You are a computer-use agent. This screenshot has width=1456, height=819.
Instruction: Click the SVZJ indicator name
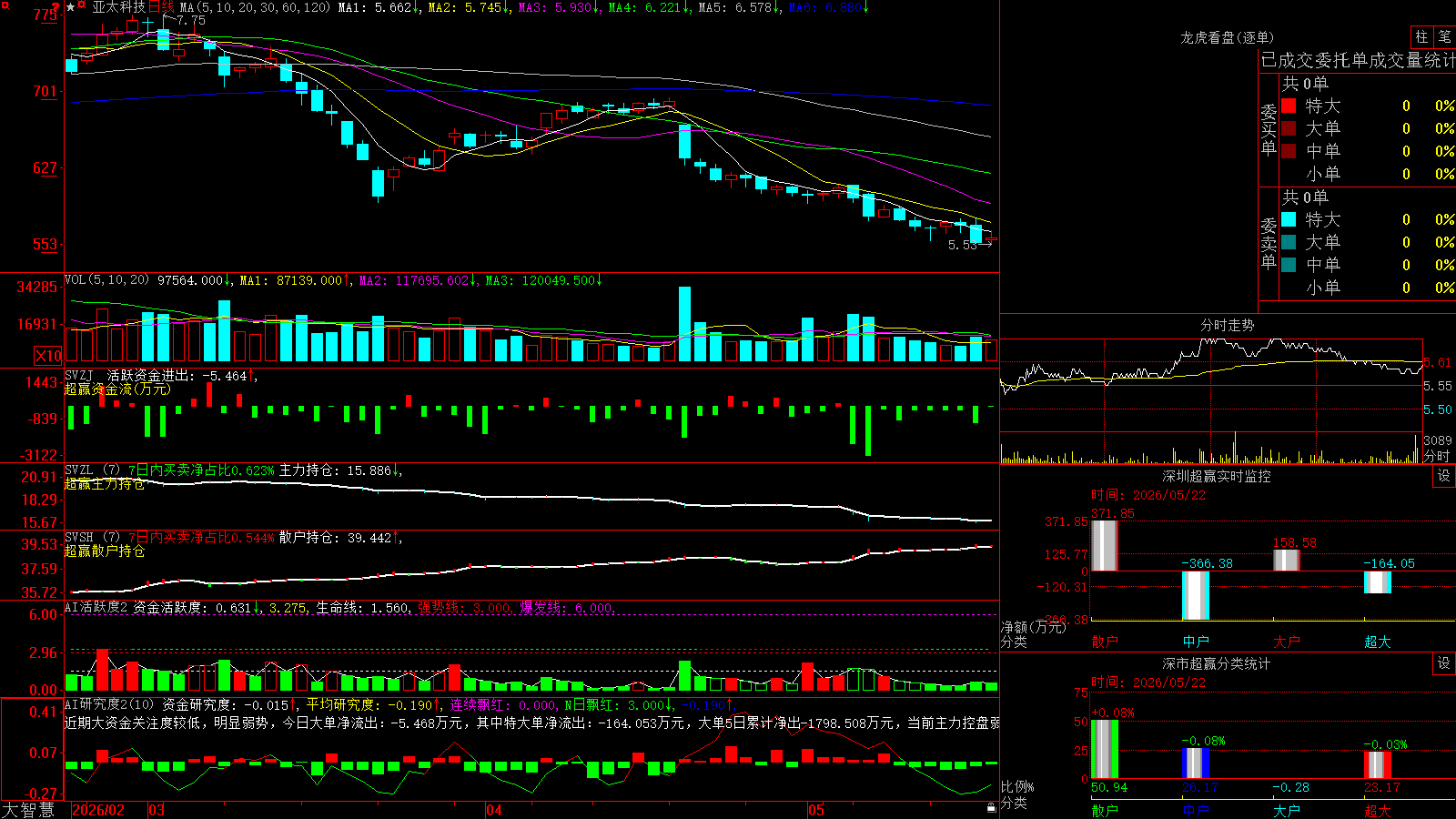click(x=79, y=375)
